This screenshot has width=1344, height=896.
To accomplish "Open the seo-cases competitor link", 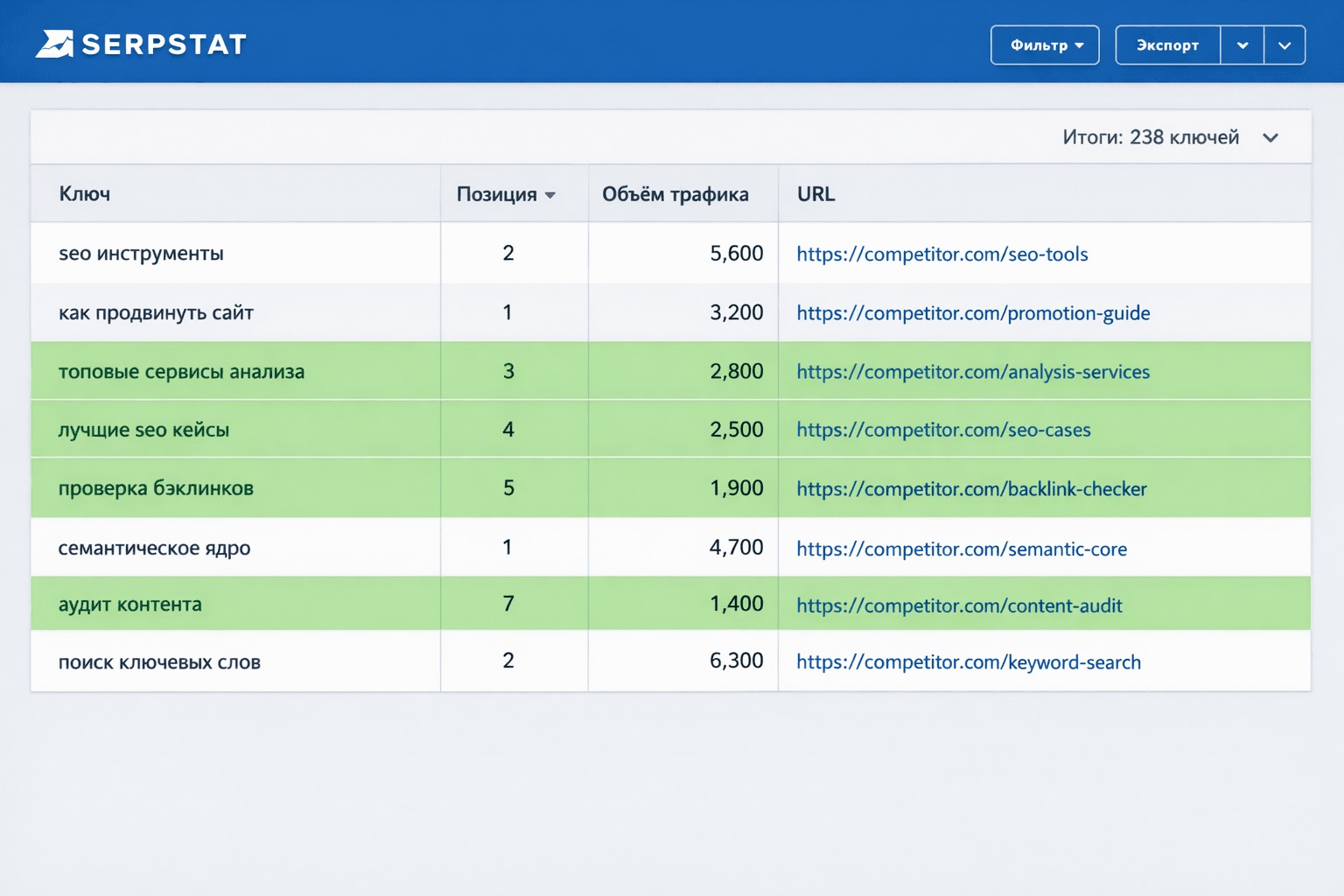I will [943, 430].
